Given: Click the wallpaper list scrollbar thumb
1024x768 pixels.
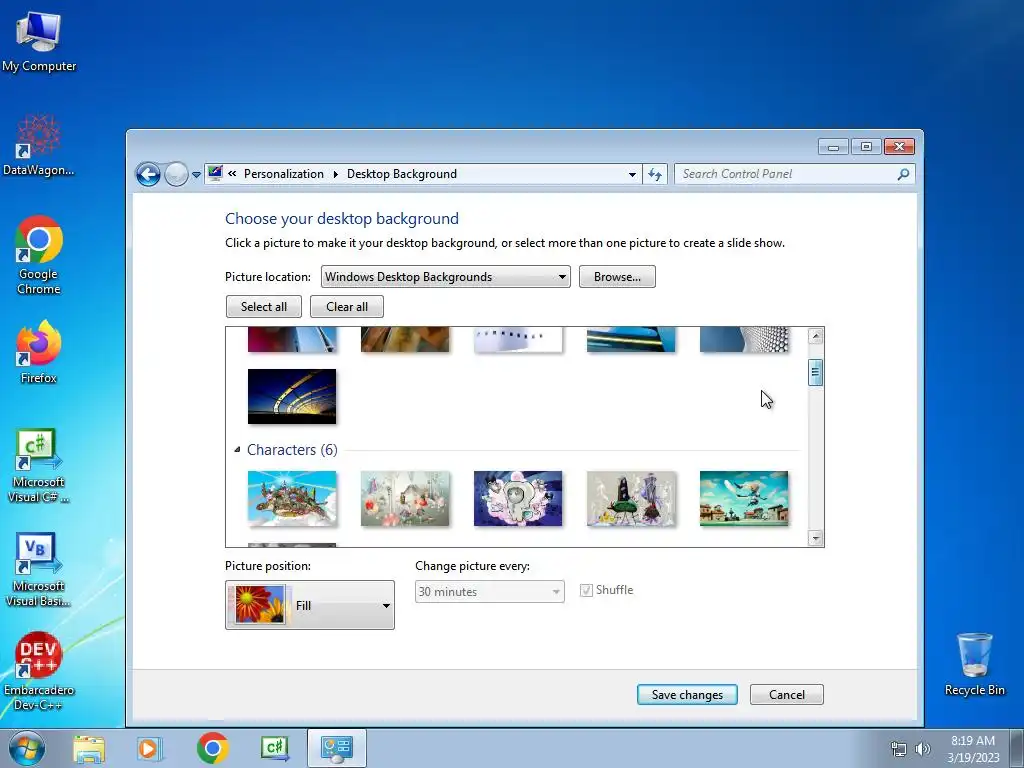Looking at the screenshot, I should 815,372.
